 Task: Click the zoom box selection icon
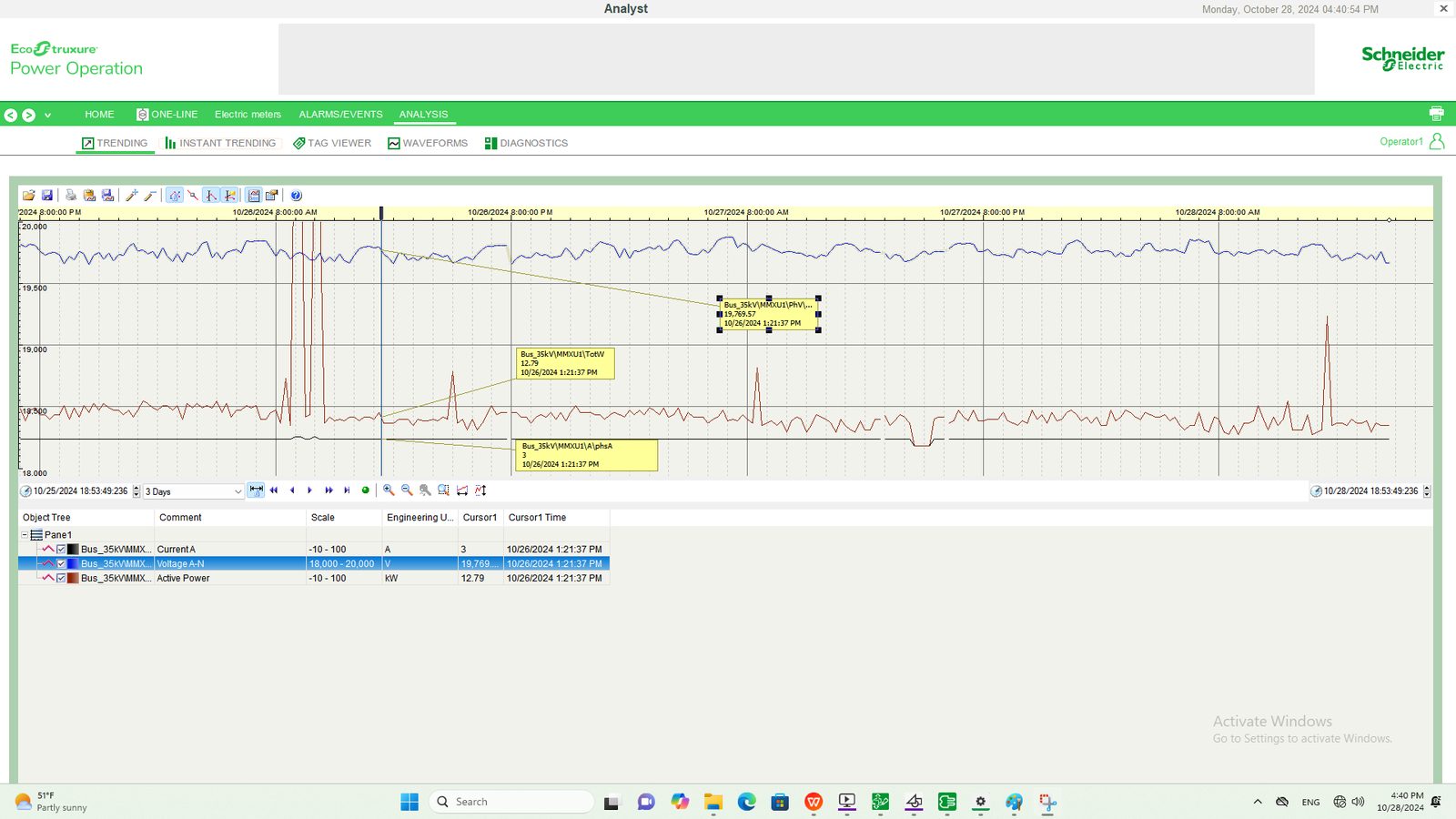[443, 490]
